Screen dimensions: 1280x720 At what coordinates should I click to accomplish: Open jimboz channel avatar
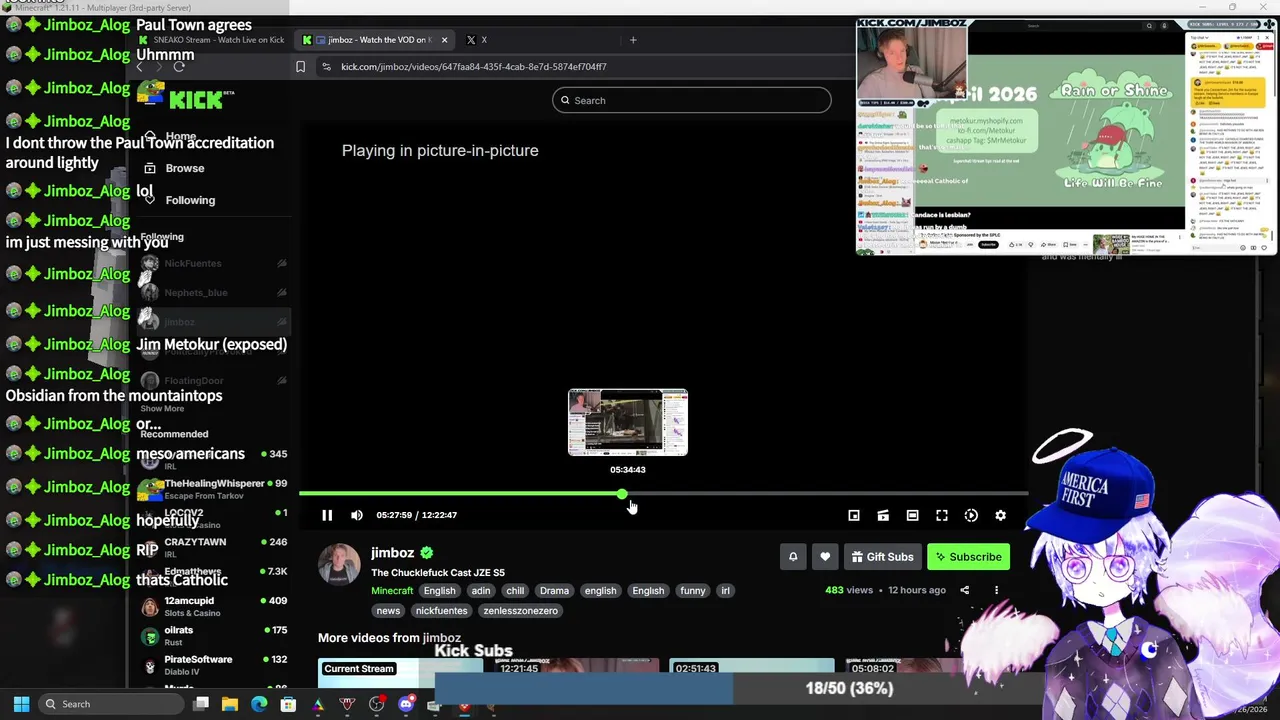tap(339, 563)
